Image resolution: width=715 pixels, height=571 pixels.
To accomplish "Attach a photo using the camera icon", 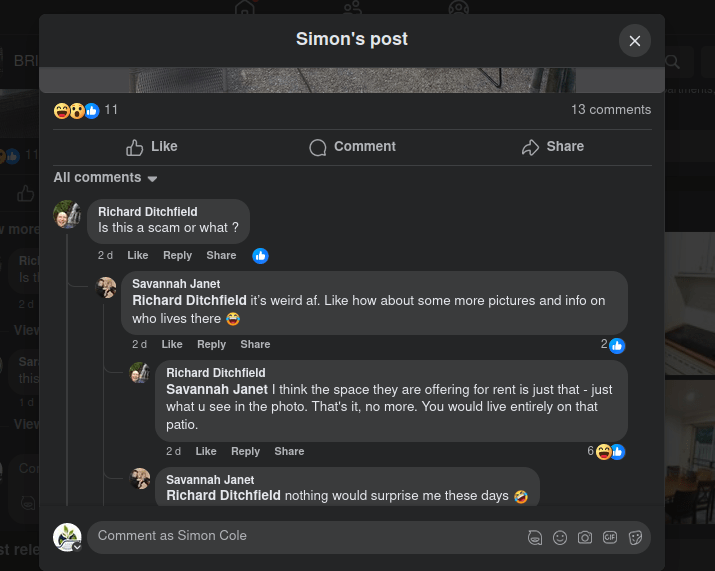I will click(x=585, y=538).
